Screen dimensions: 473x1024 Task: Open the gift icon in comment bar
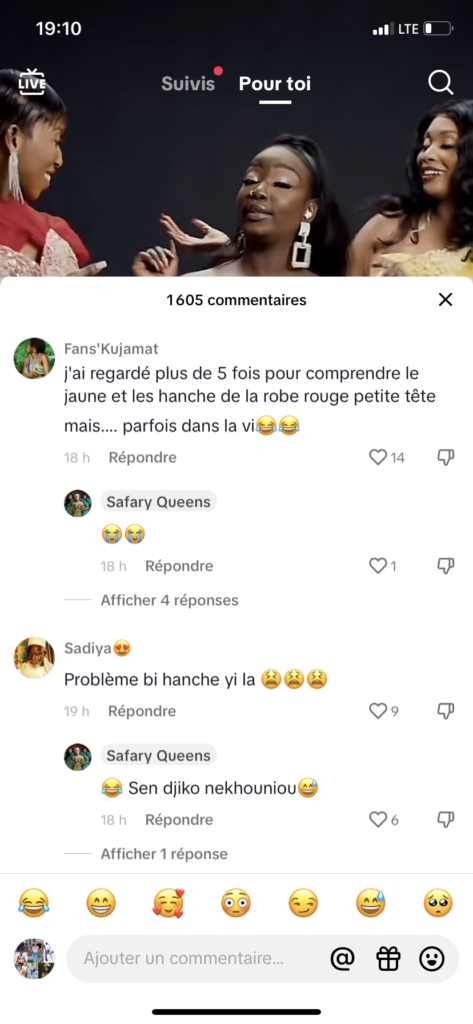[388, 959]
